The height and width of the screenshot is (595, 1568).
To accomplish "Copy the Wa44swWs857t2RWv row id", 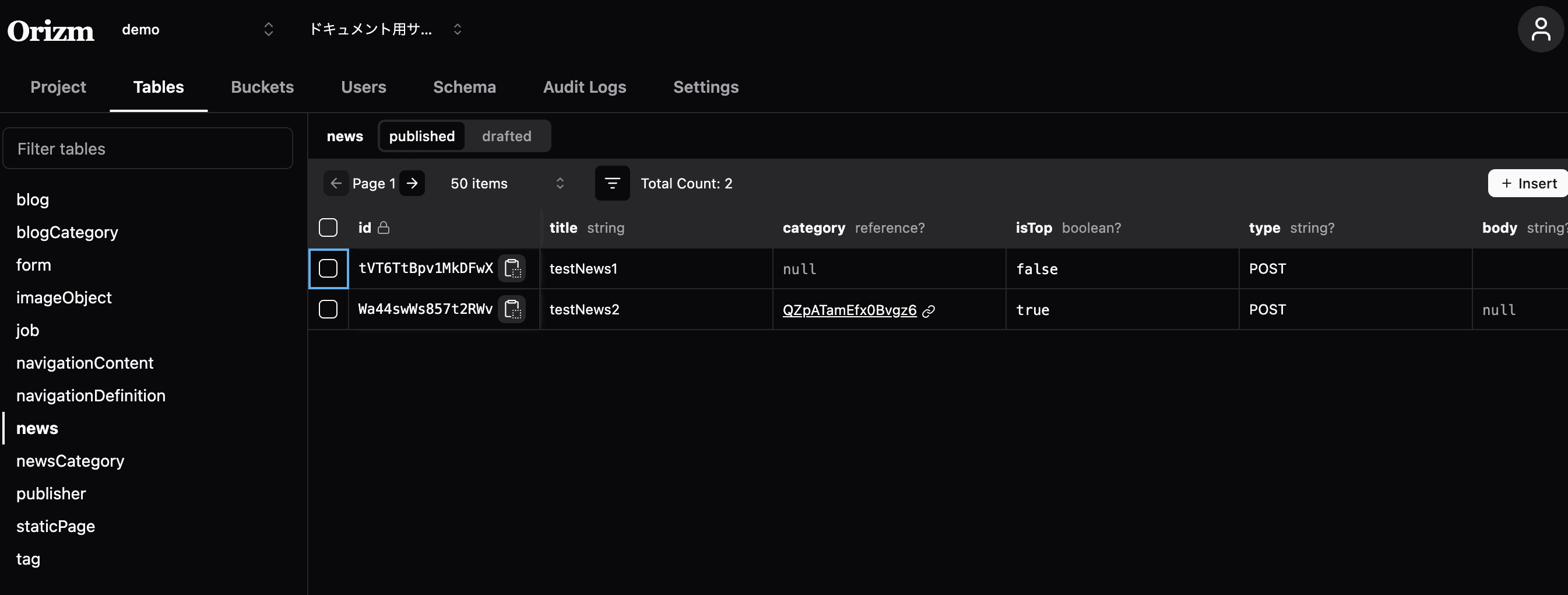I will (512, 309).
